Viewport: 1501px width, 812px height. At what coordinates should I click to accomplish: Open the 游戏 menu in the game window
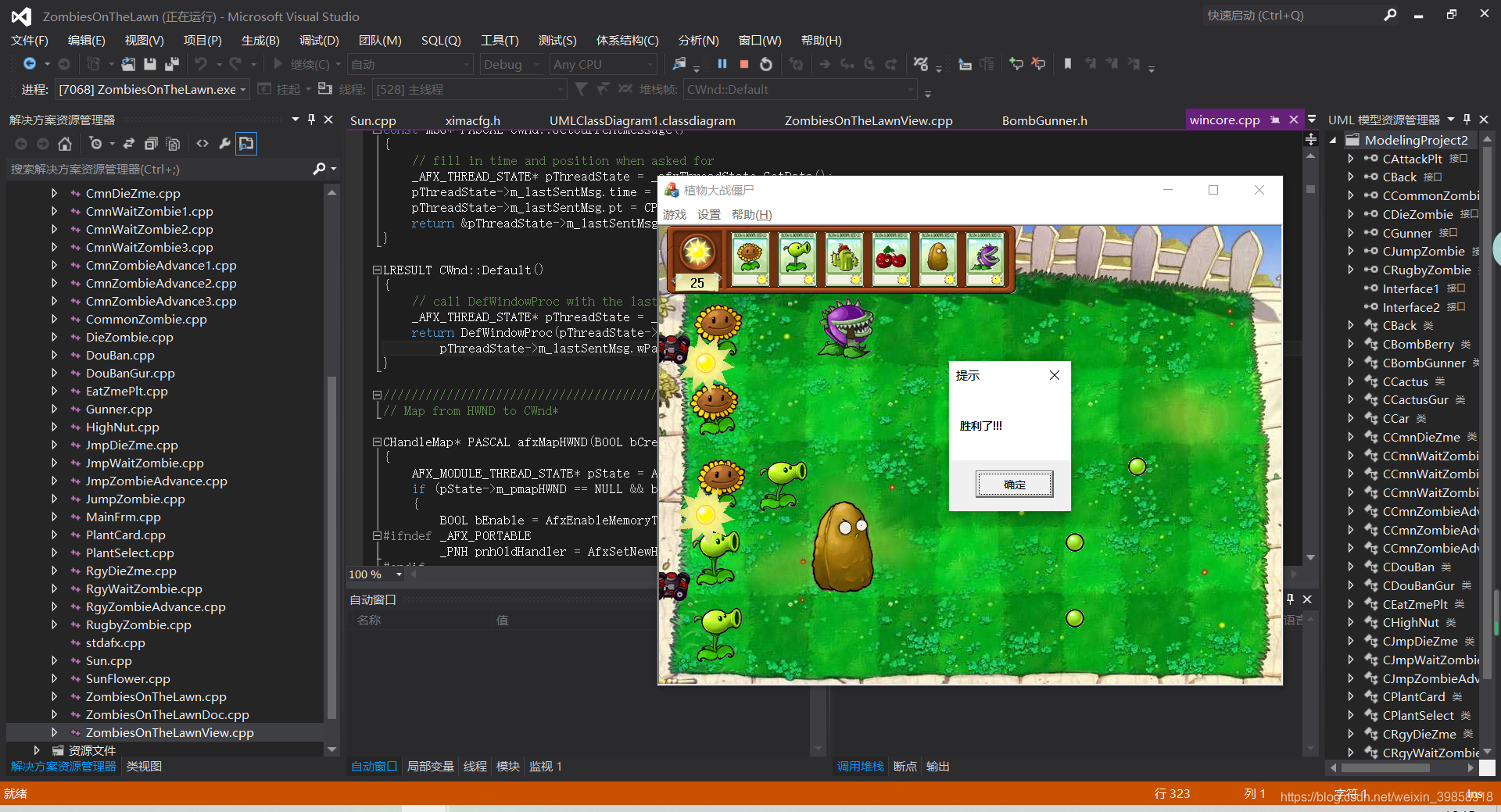(675, 215)
